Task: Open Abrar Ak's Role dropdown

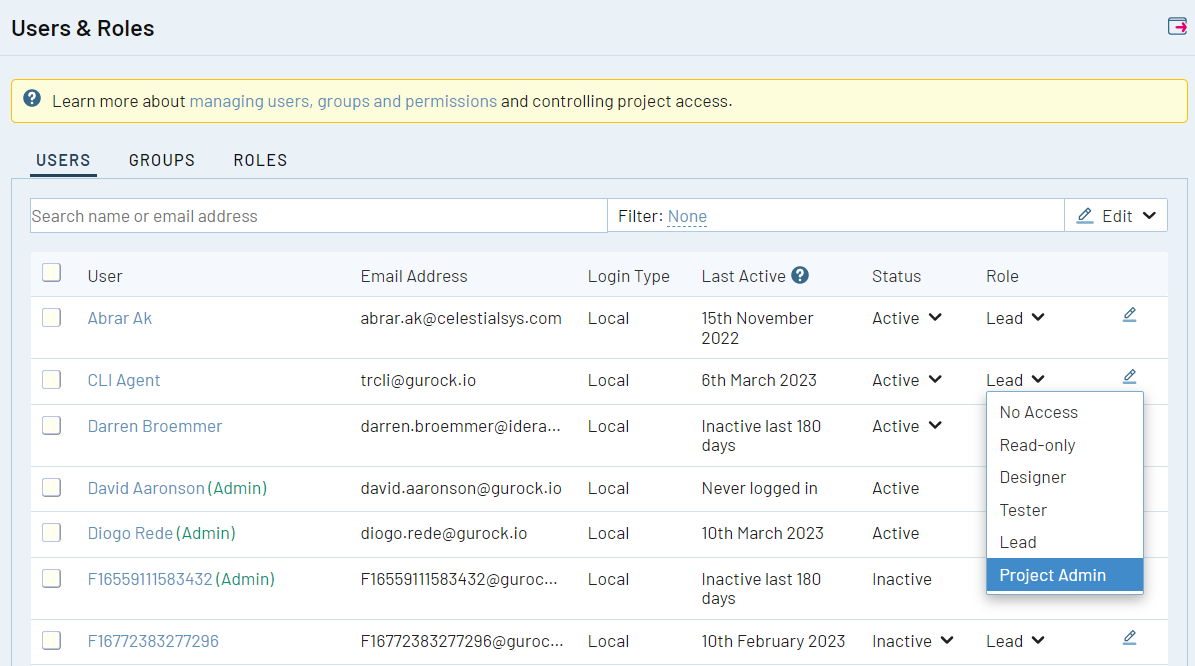Action: click(1015, 318)
